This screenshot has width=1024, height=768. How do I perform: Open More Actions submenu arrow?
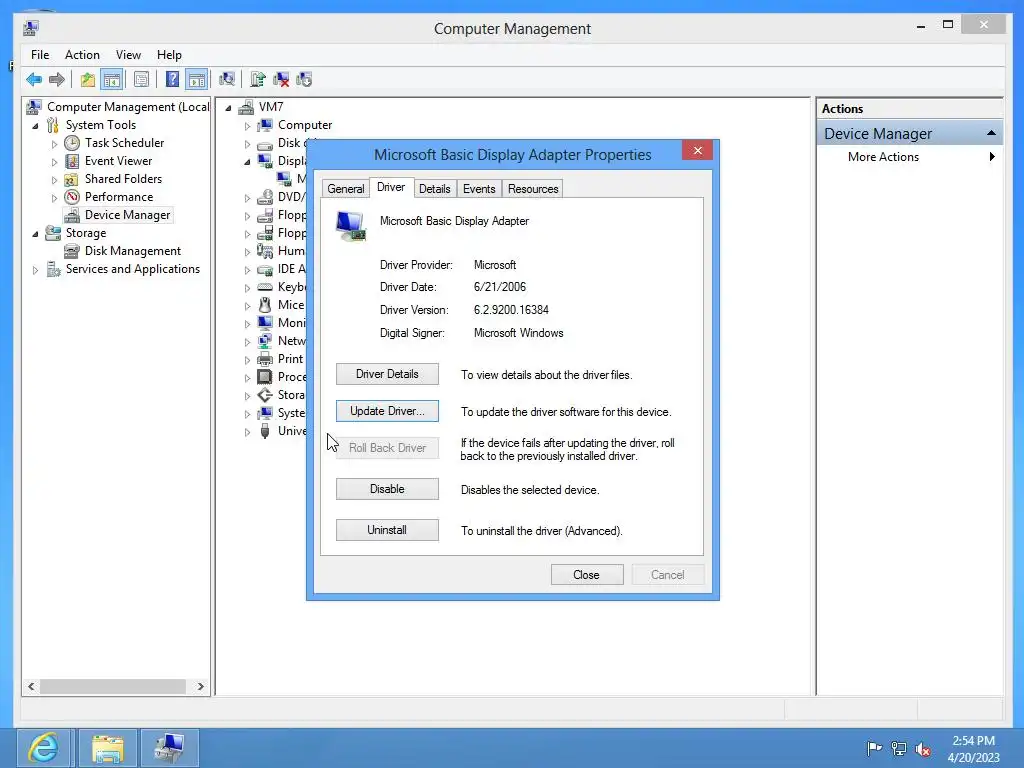point(992,157)
